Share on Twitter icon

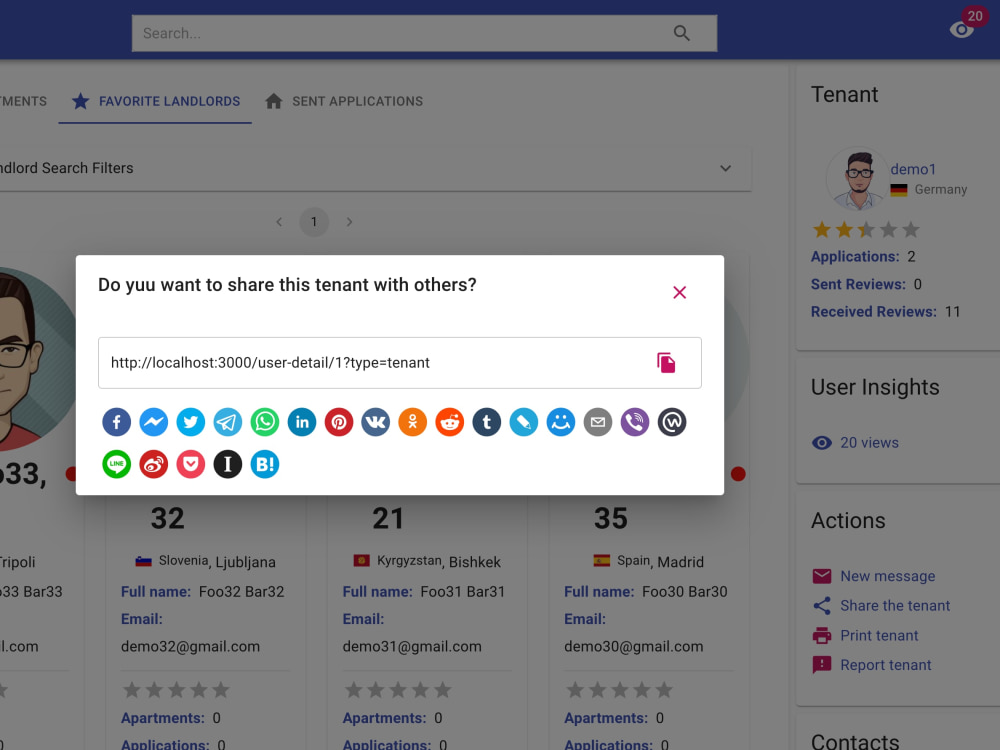[191, 422]
